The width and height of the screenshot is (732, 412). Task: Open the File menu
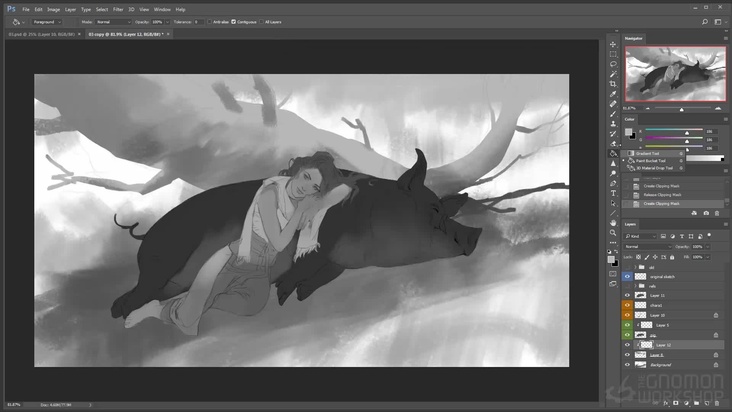pos(26,9)
